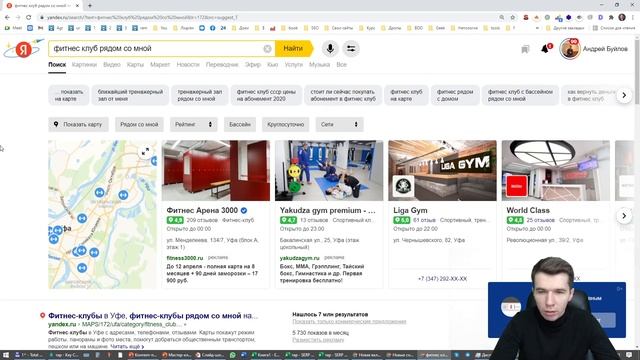The width and height of the screenshot is (640, 360).
Task: Bookmark this page with star icon
Action: (513, 18)
